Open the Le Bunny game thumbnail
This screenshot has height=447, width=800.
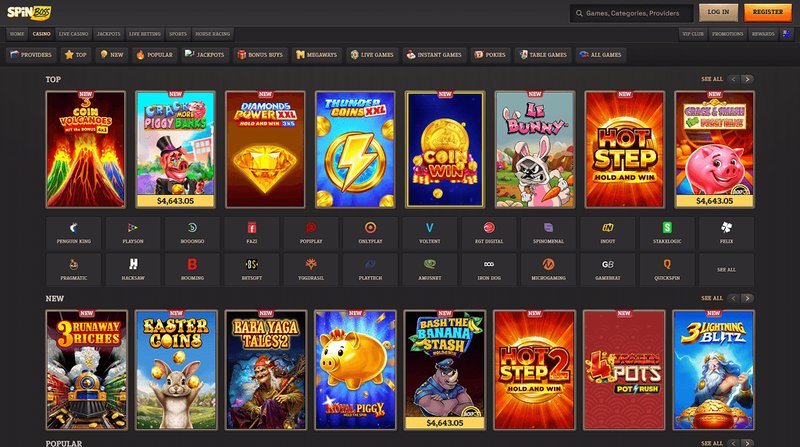click(x=535, y=150)
